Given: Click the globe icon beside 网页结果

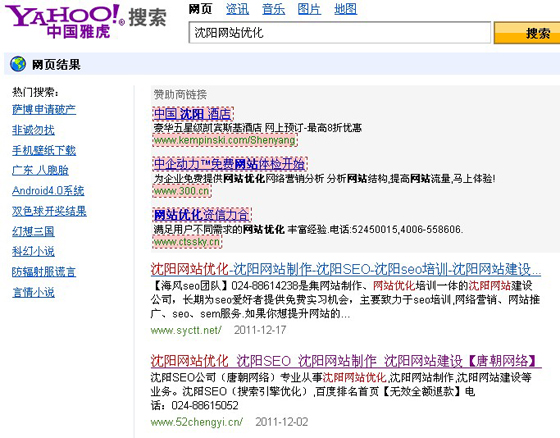Looking at the screenshot, I should [18, 64].
